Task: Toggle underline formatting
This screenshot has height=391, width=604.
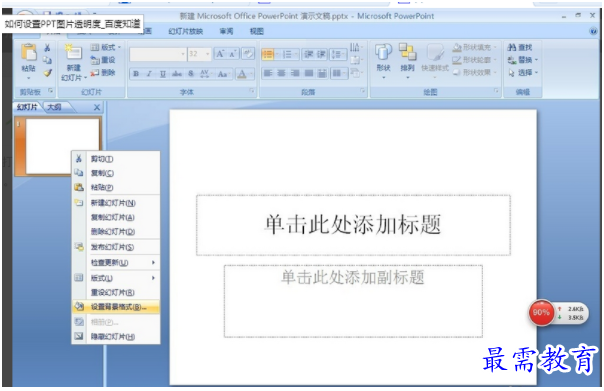Action: (163, 74)
